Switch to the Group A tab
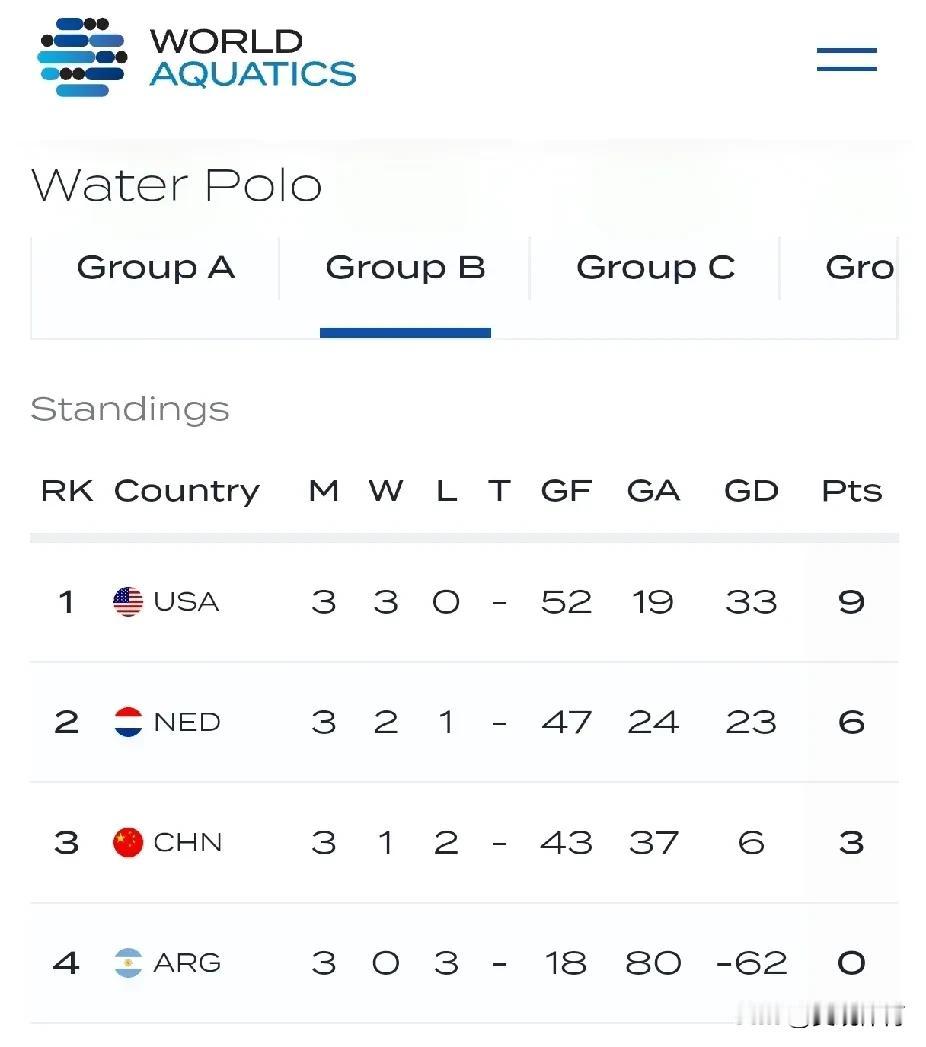Screen dimensions: 926x1047 point(156,268)
